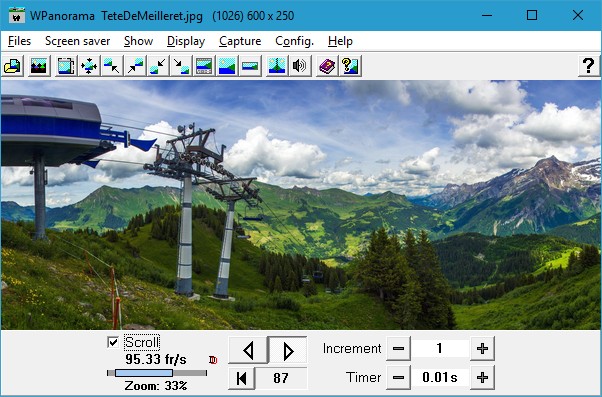Open the Screen saver menu
Image resolution: width=602 pixels, height=397 pixels.
pos(78,41)
